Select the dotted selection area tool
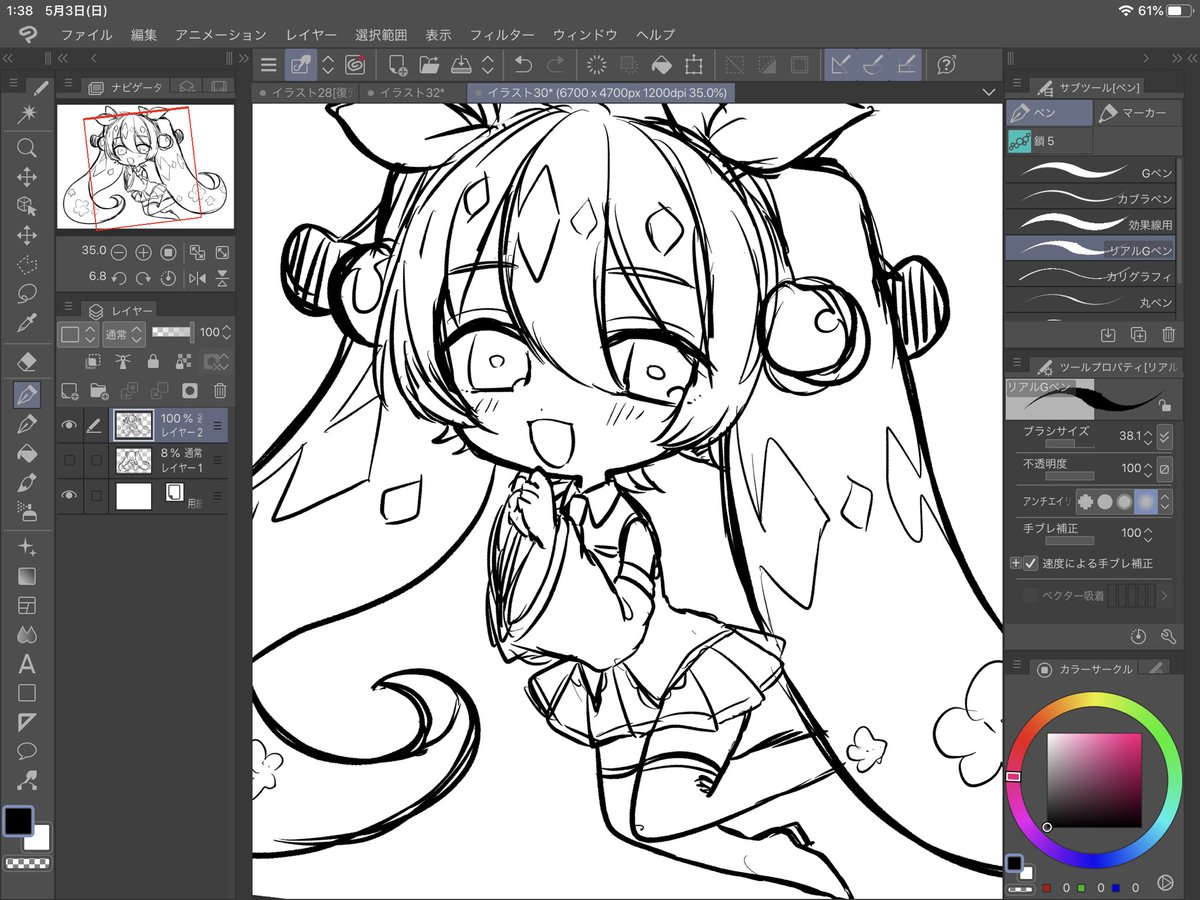 pos(27,265)
